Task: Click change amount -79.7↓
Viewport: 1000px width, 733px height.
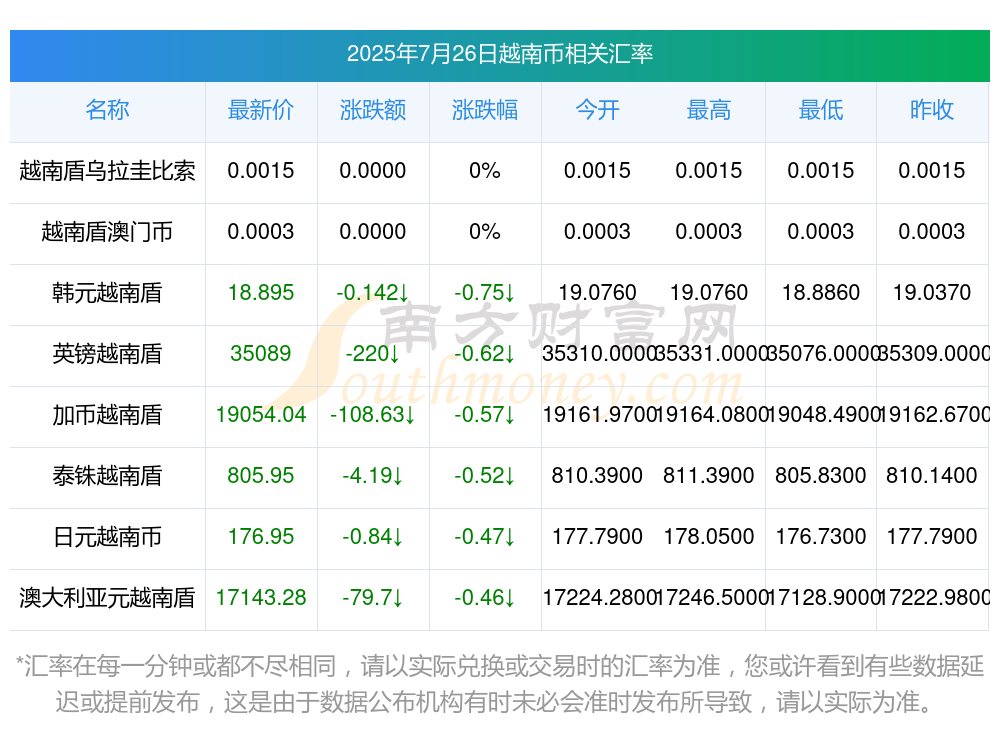Action: 372,598
